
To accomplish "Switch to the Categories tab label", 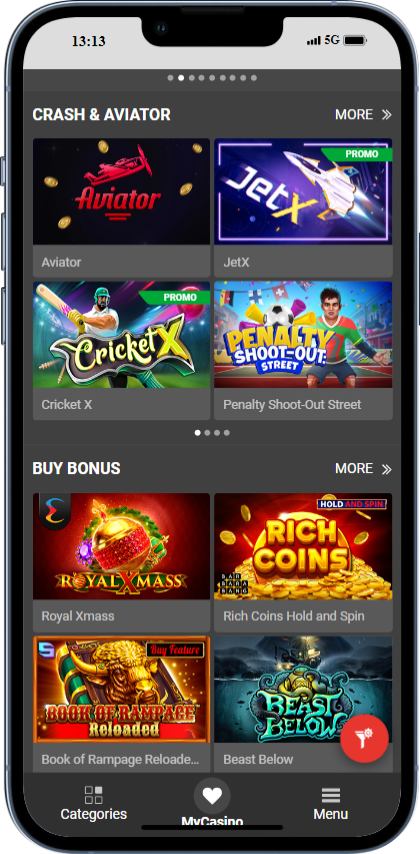I will [94, 814].
